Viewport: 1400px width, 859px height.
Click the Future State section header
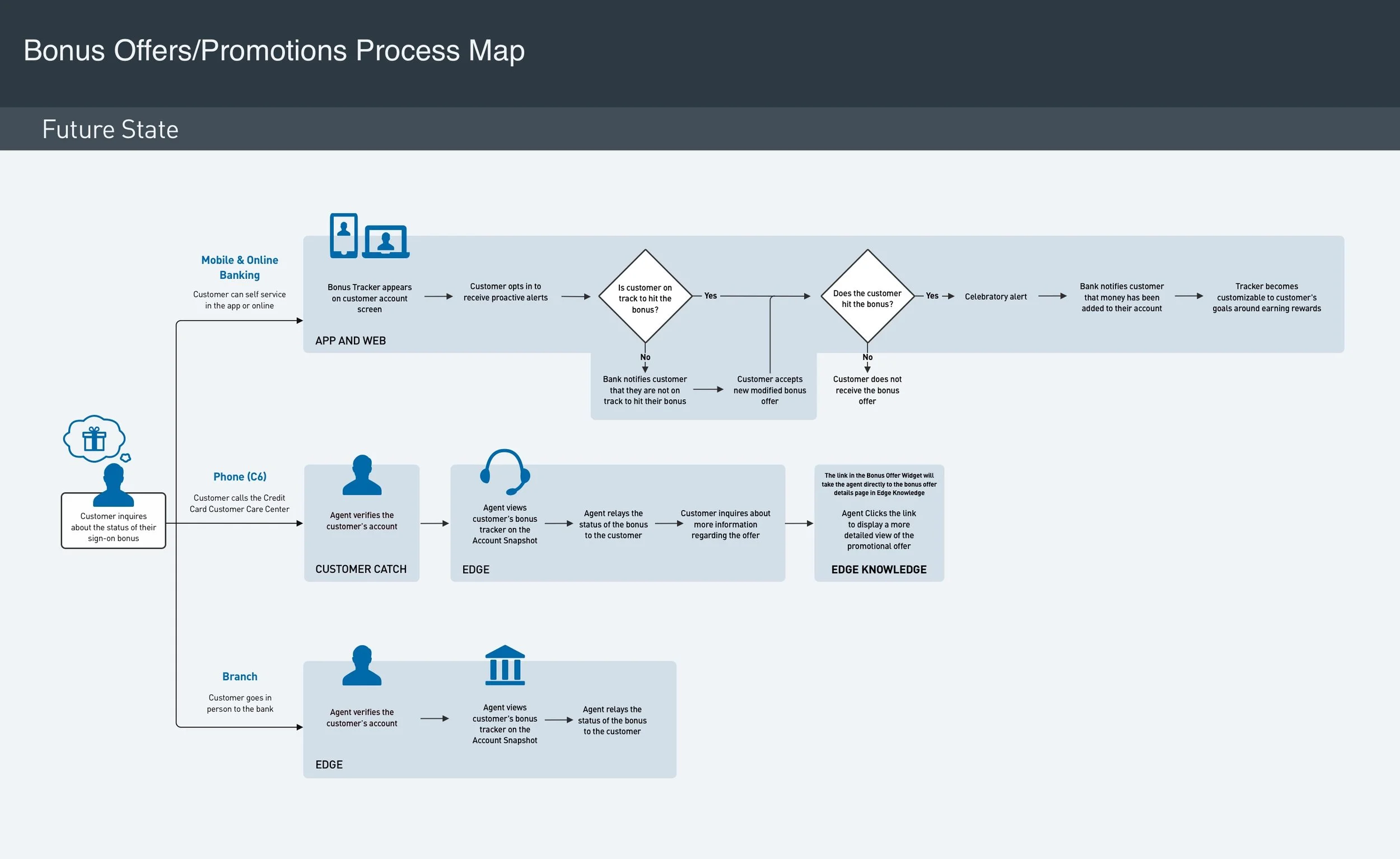pos(110,129)
